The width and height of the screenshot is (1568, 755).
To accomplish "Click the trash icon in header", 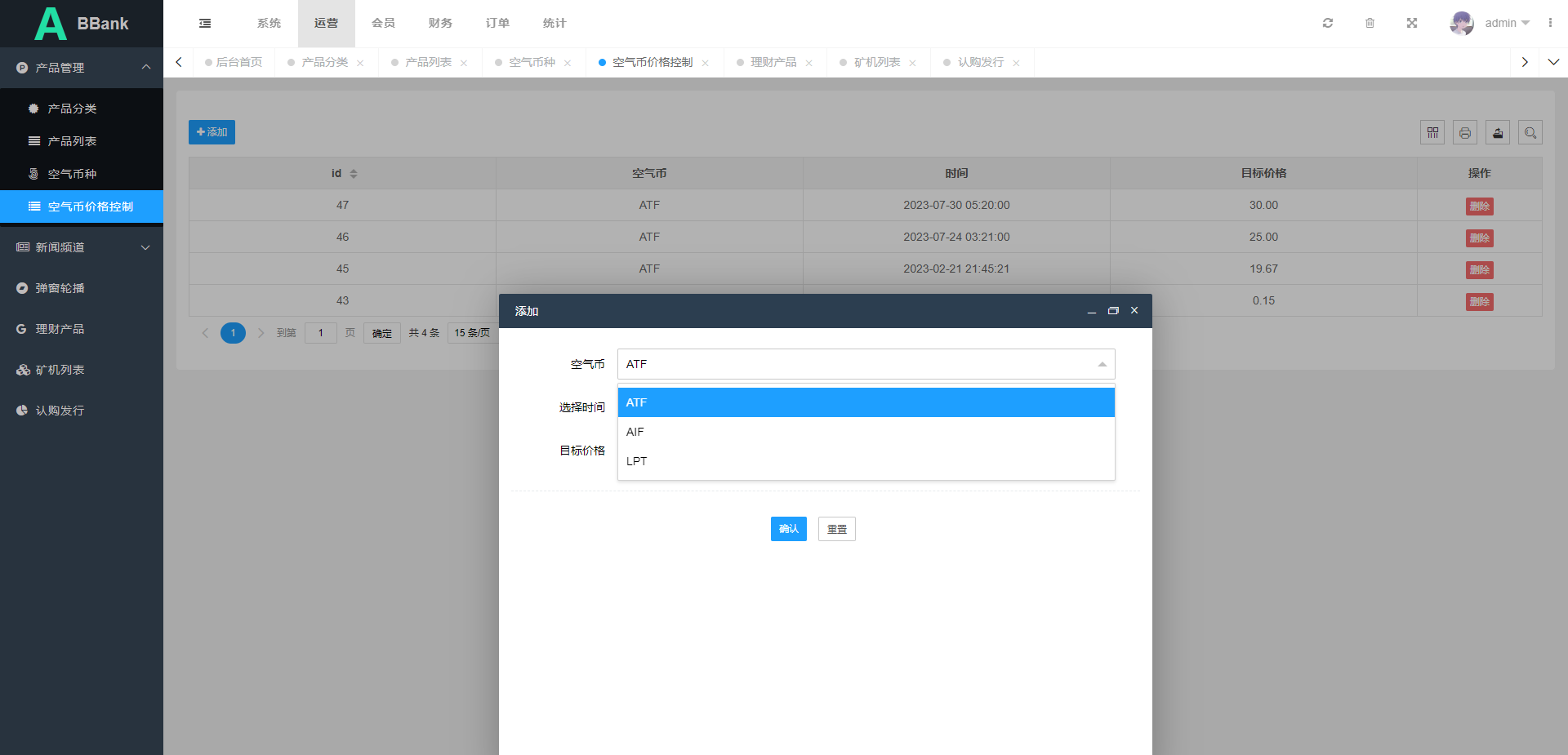I will tap(1370, 23).
